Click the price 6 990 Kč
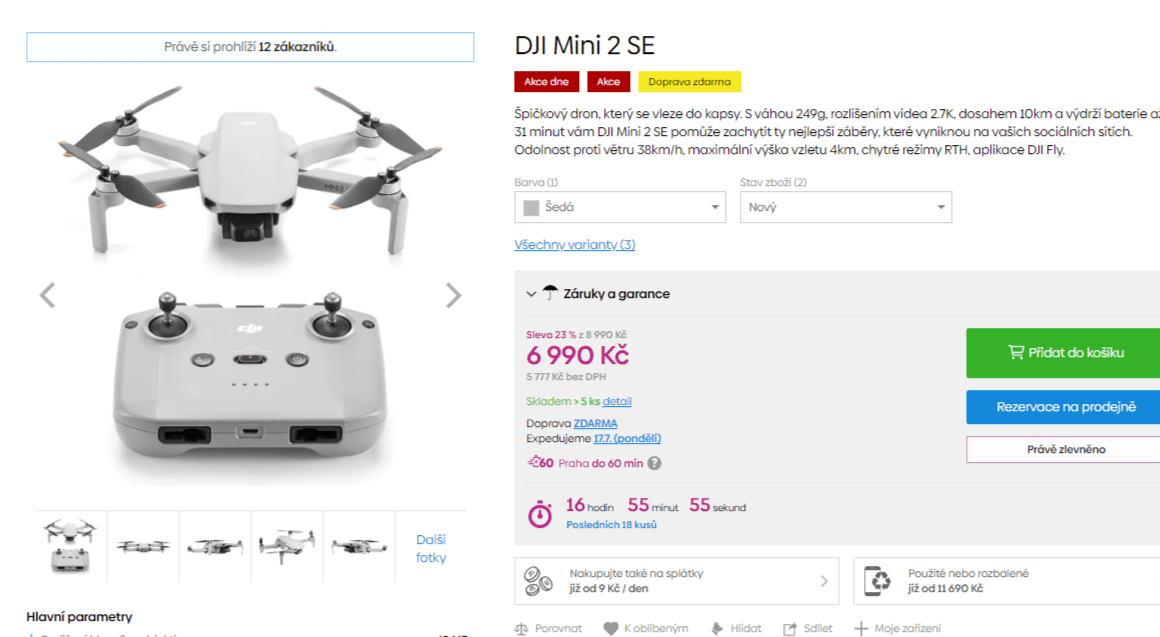 coord(577,356)
